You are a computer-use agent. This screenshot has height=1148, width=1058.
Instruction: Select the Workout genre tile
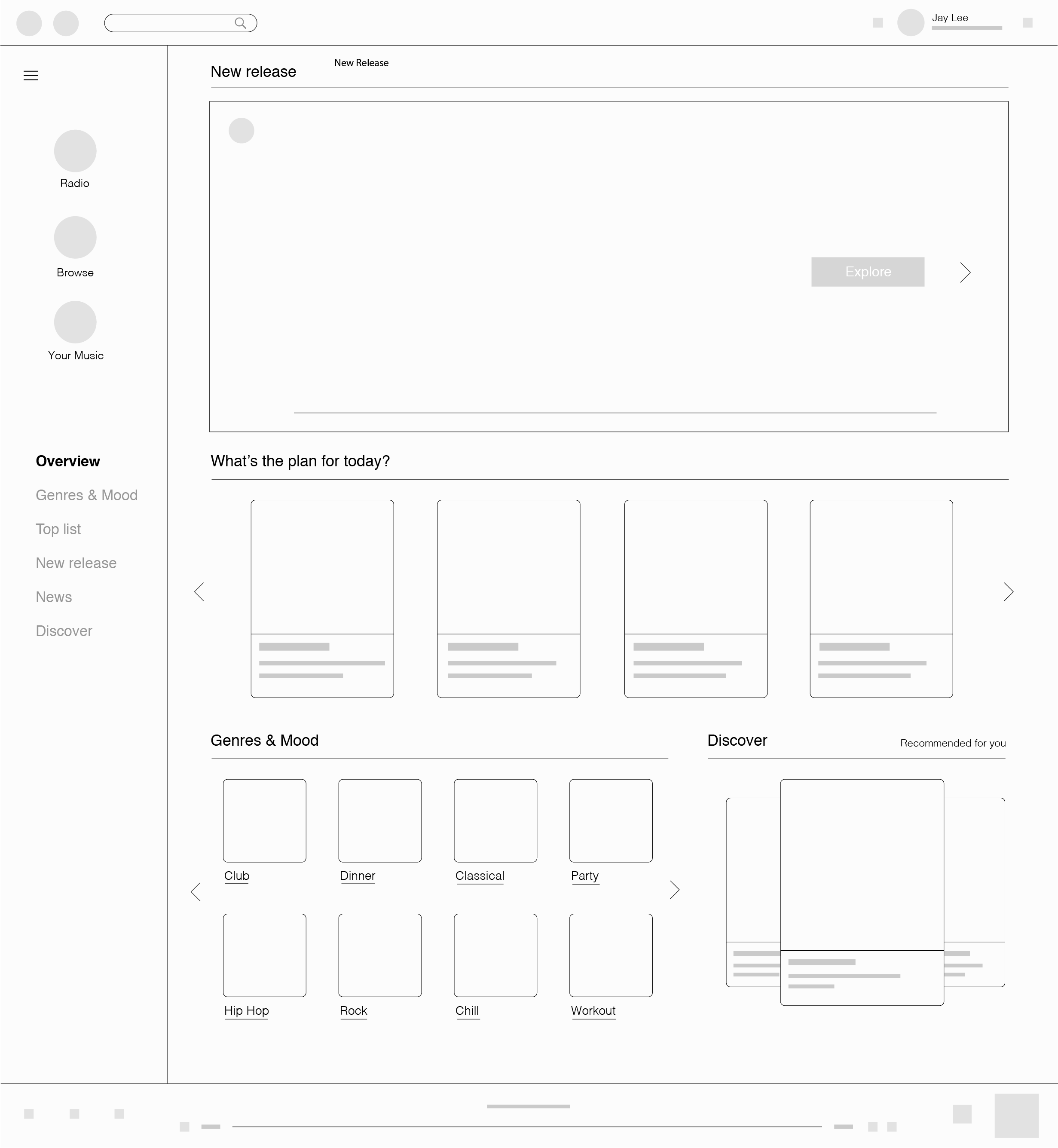click(x=610, y=955)
